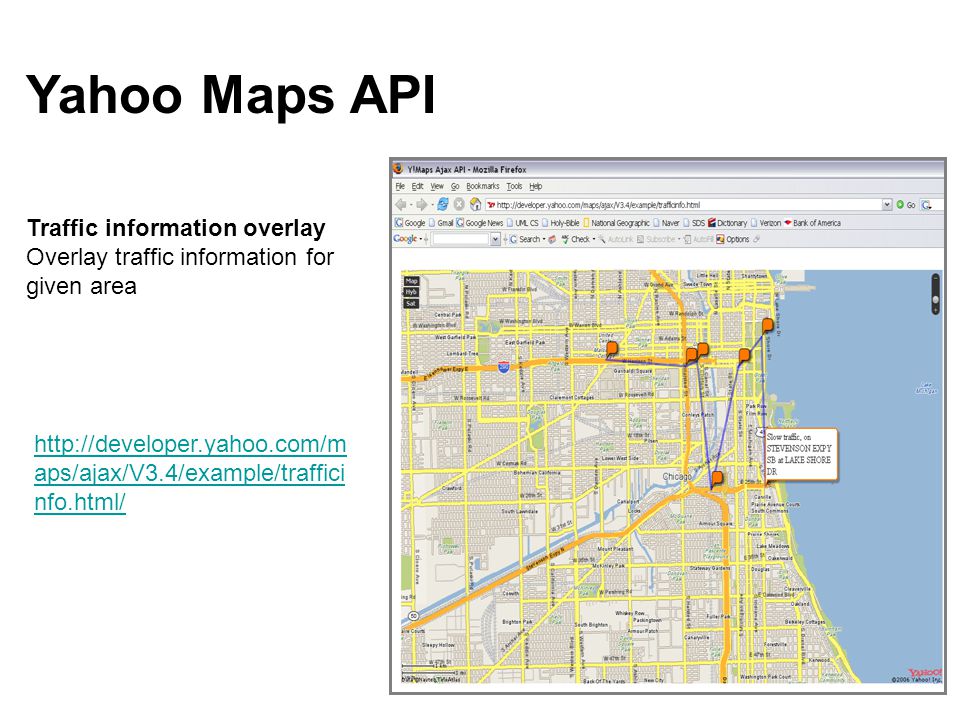This screenshot has width=960, height=720.
Task: Open the Naver bookmark
Action: tap(666, 223)
